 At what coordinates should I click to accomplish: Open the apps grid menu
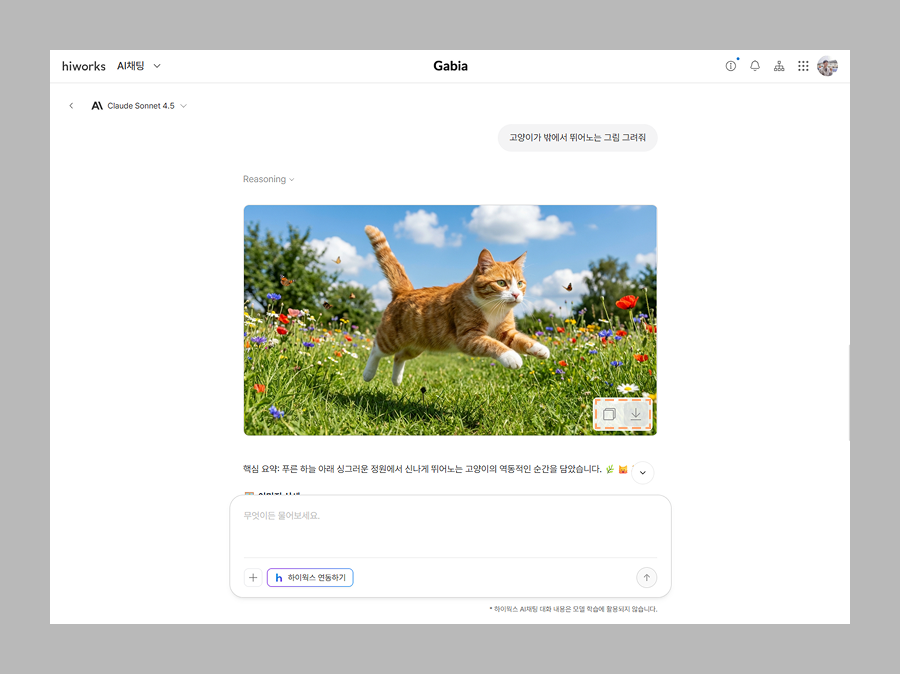tap(803, 66)
